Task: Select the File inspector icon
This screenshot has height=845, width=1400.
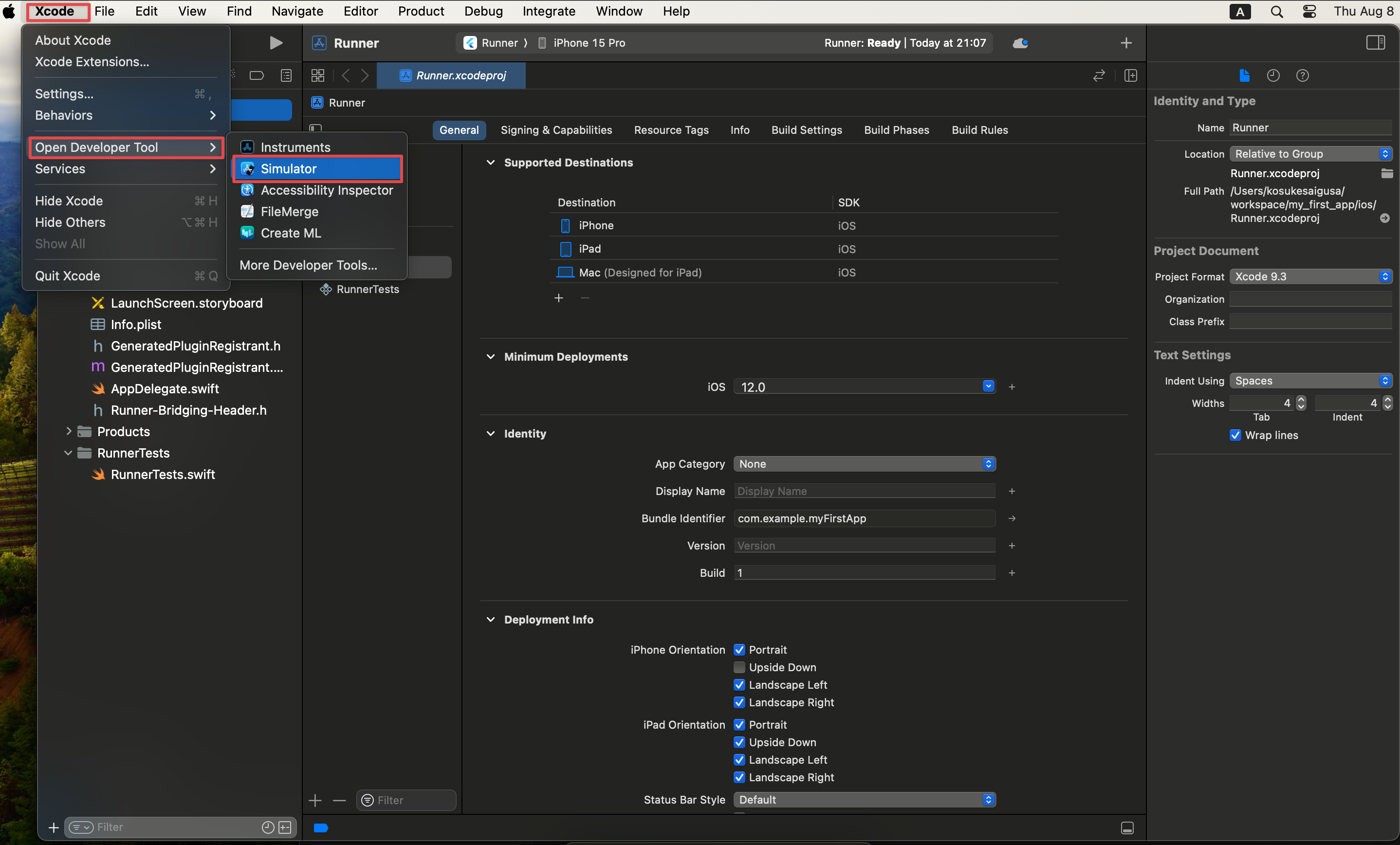Action: coord(1244,75)
